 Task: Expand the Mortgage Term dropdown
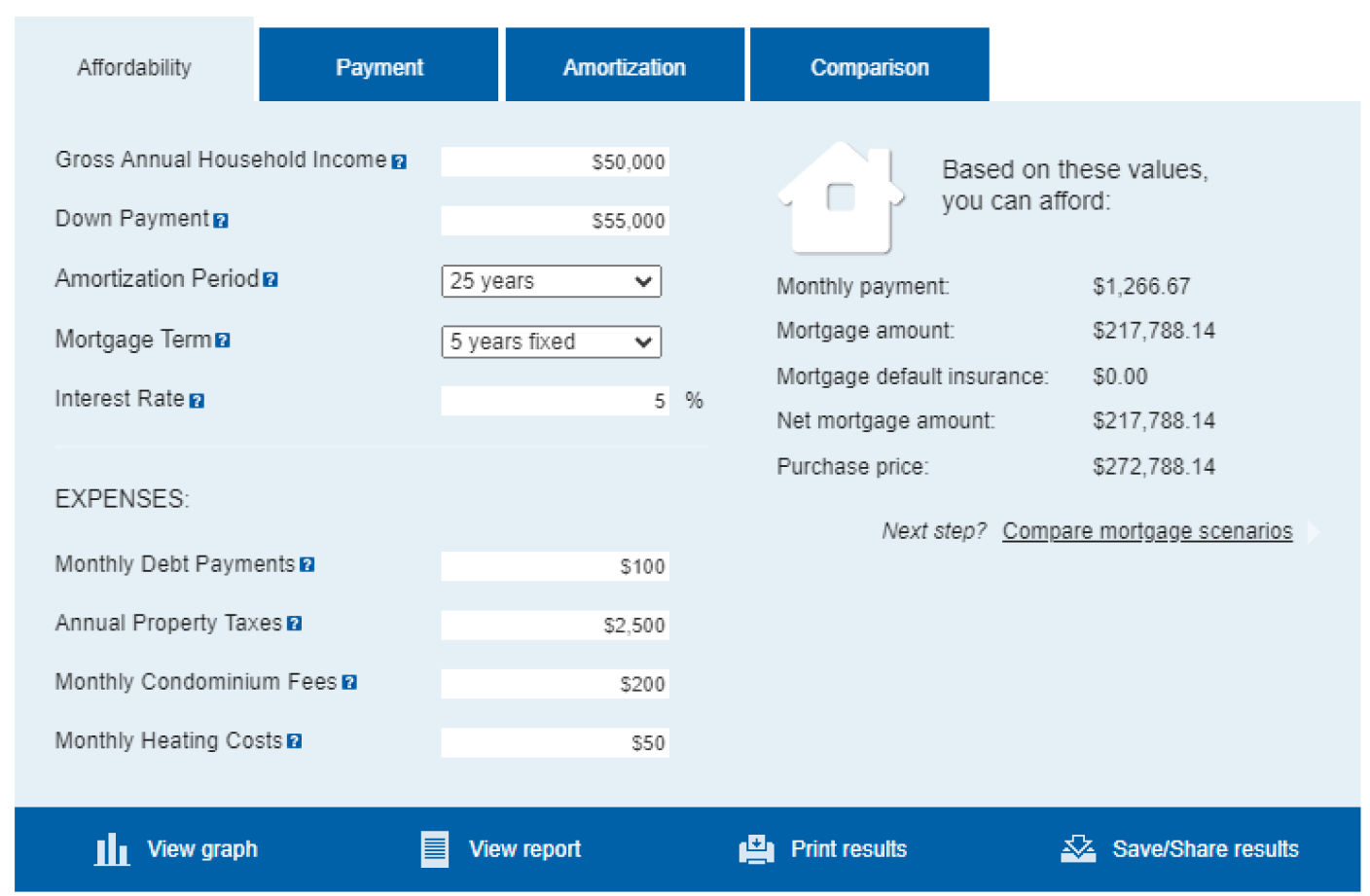click(551, 341)
